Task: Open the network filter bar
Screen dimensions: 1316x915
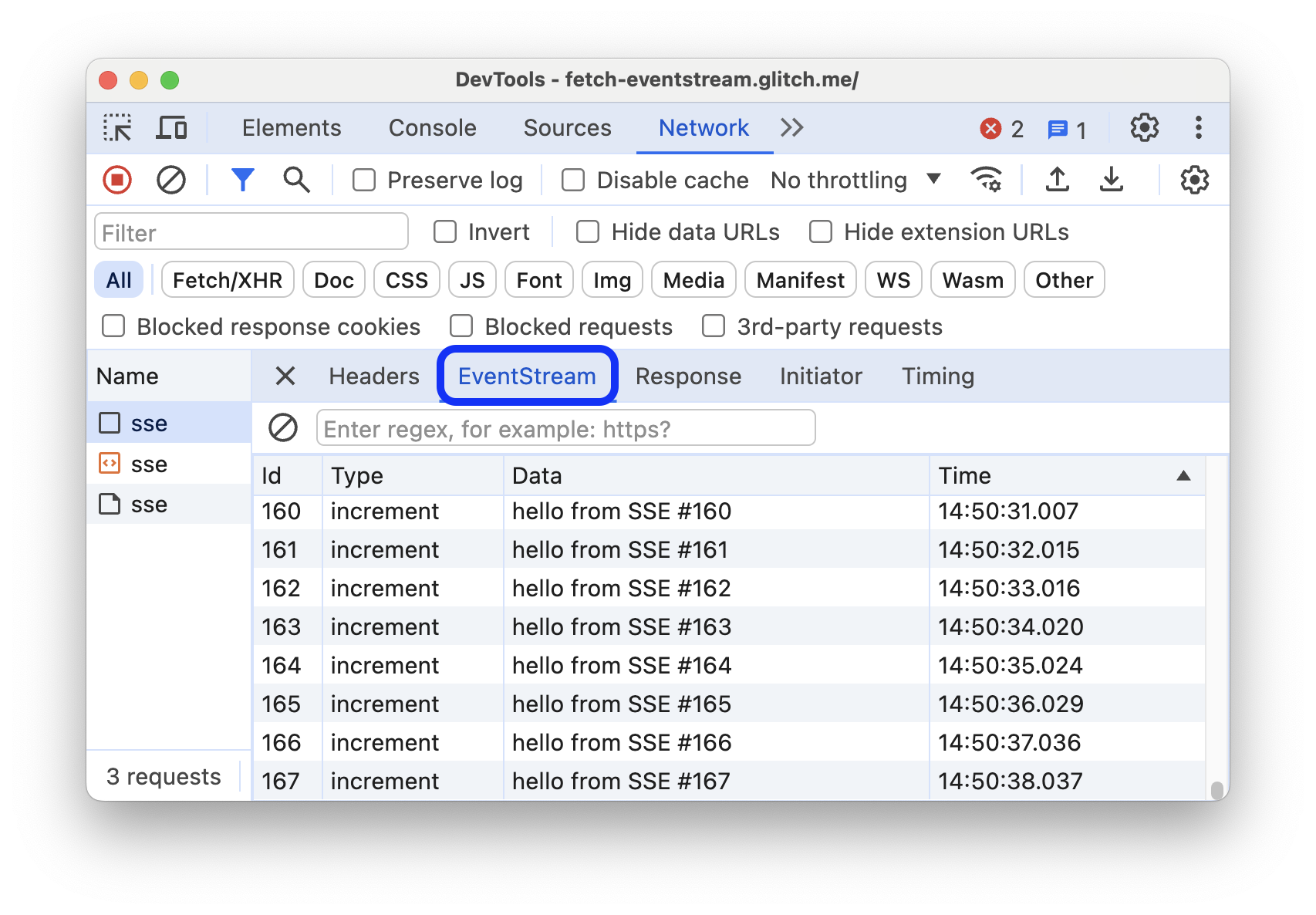Action: [x=242, y=180]
